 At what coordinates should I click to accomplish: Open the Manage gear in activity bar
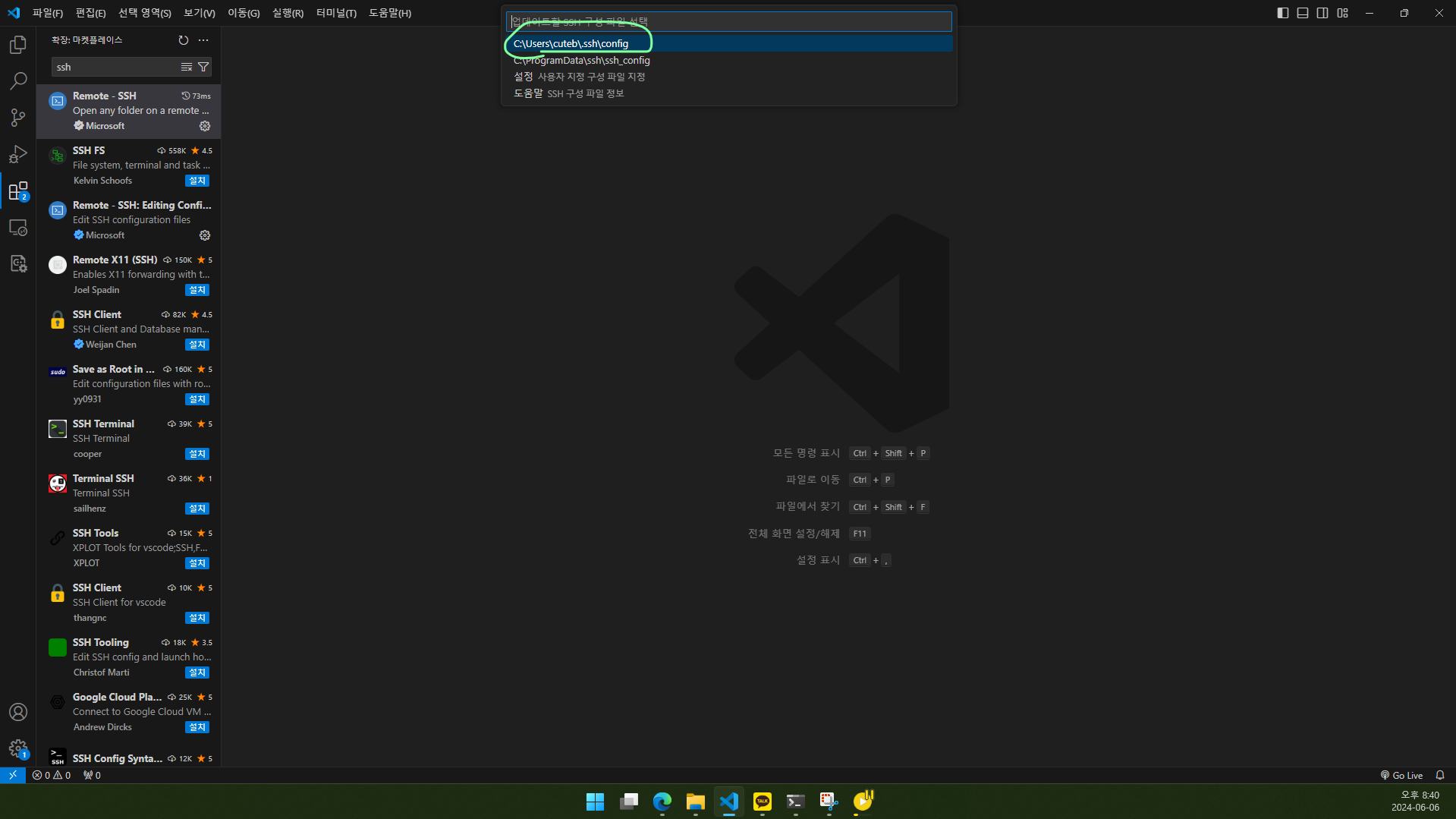click(18, 749)
